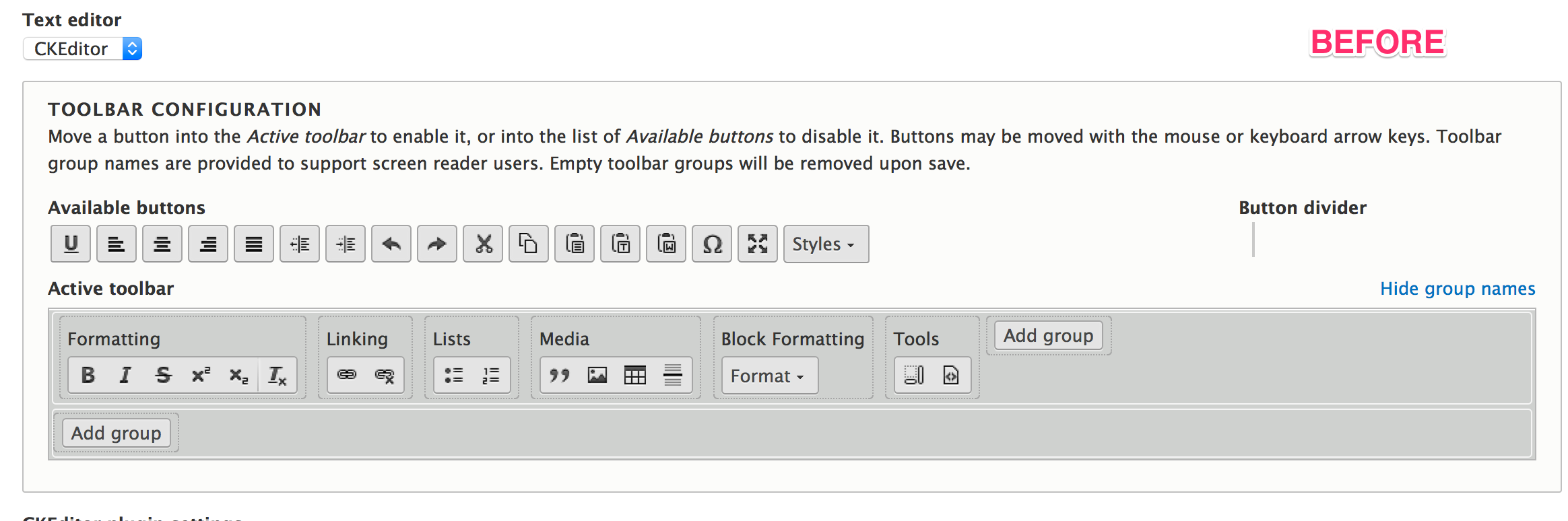This screenshot has height=521, width=1568.
Task: Click the Insert Table icon
Action: (636, 375)
